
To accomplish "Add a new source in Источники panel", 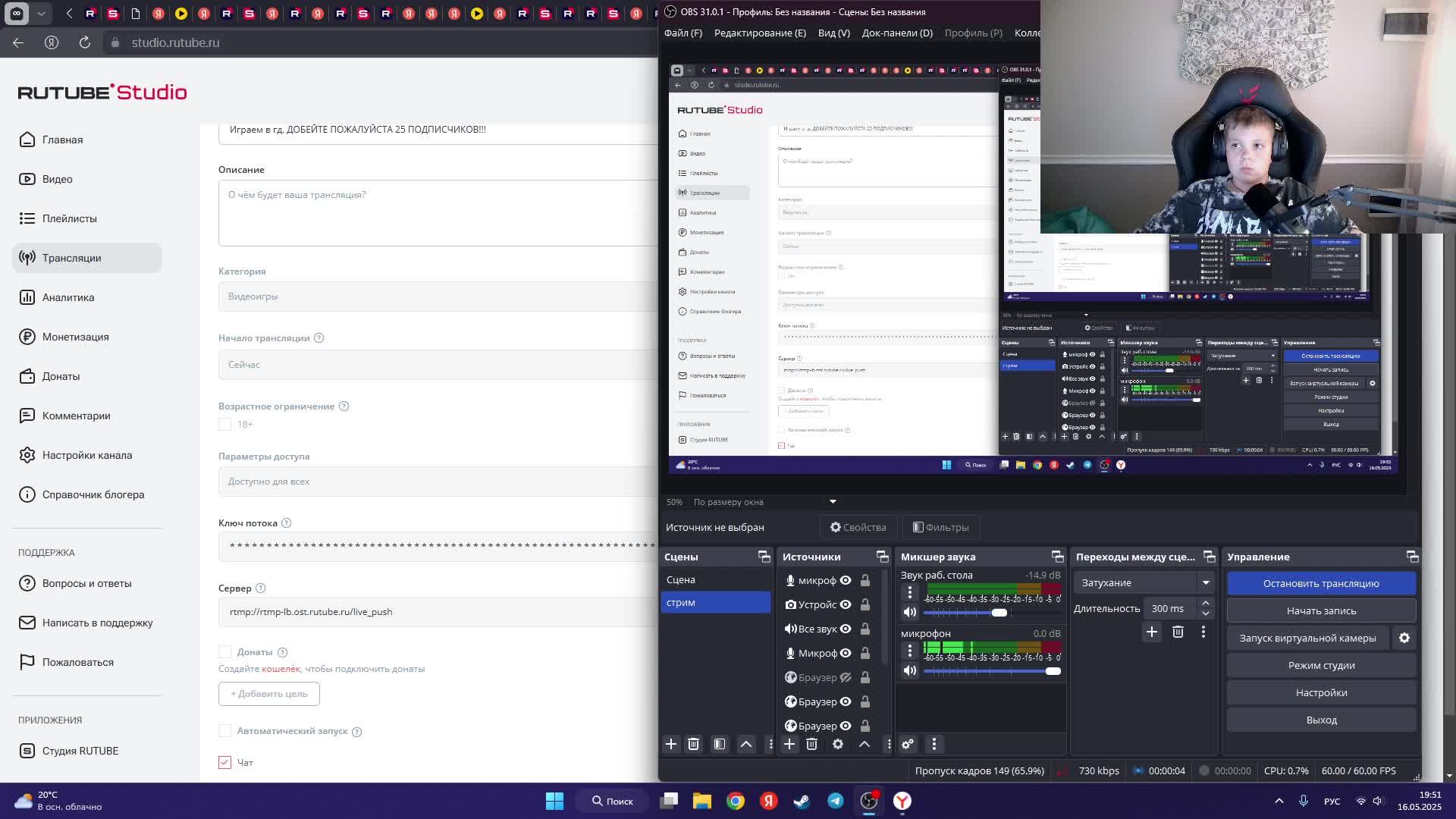I will point(789,745).
